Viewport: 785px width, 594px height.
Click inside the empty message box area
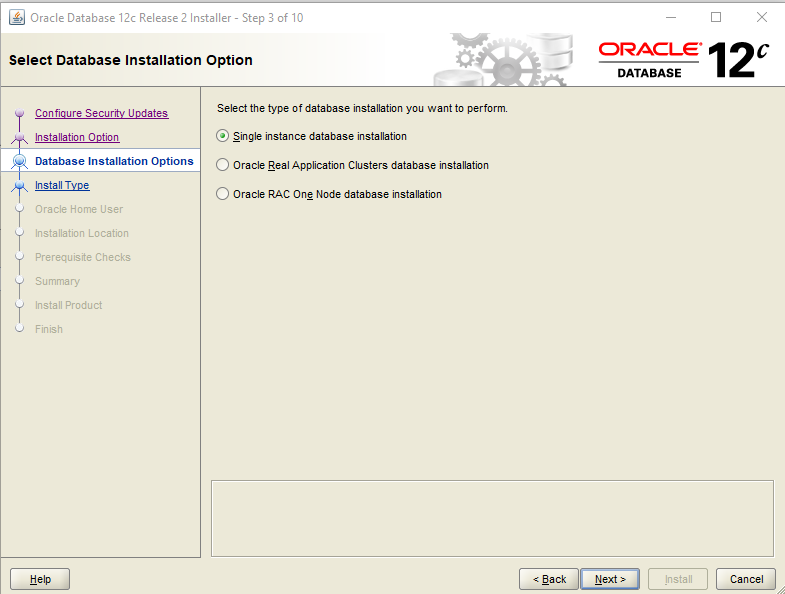493,518
